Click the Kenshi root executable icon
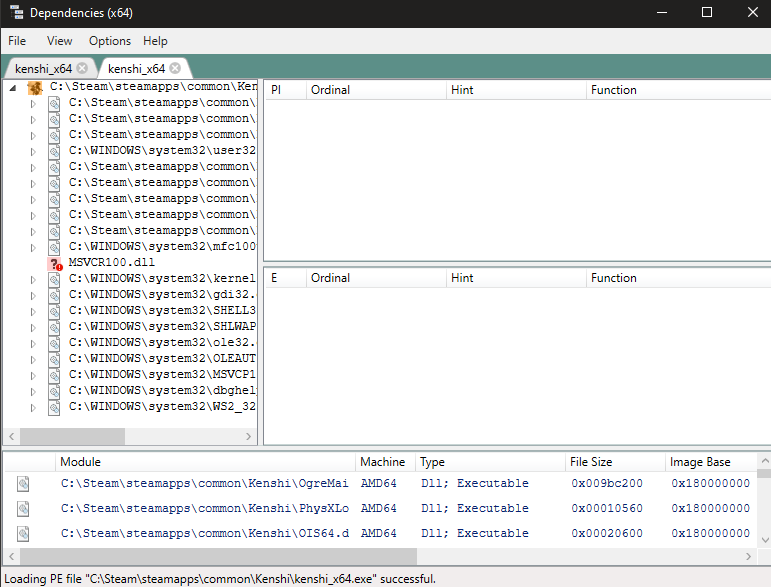The width and height of the screenshot is (771, 587). 35,88
